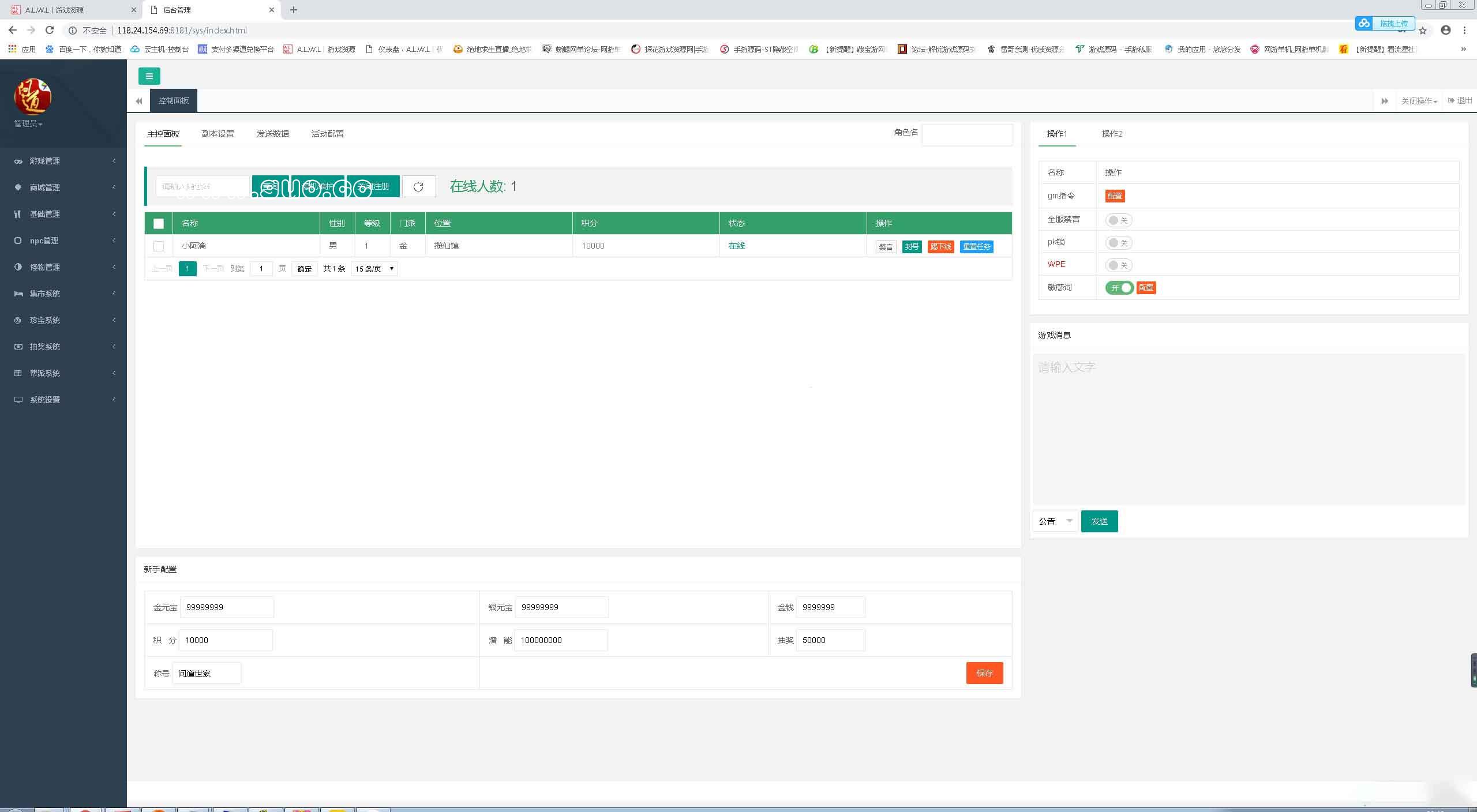
Task: Open Chrome profile account icon
Action: coord(1445,30)
